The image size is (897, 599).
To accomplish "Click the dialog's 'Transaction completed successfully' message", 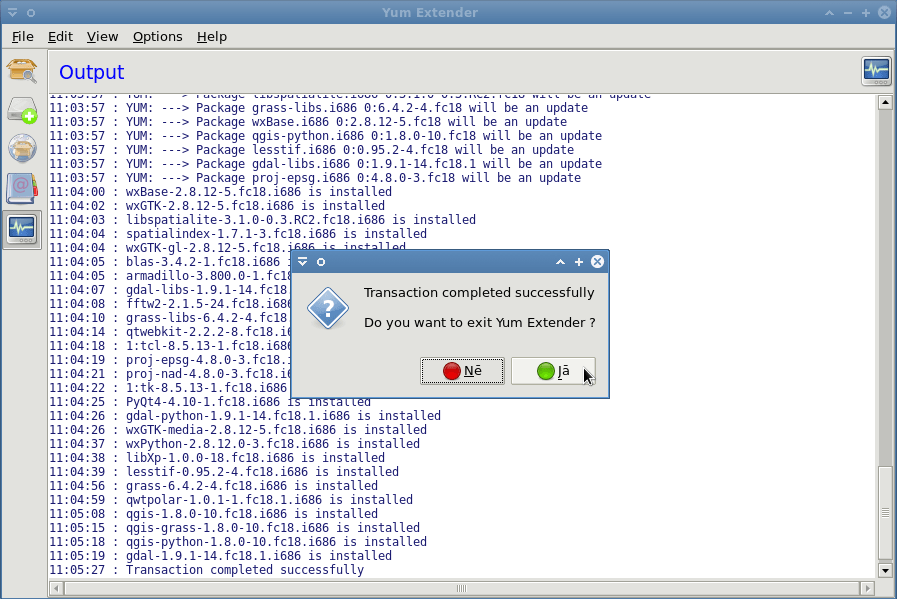I will click(x=479, y=292).
